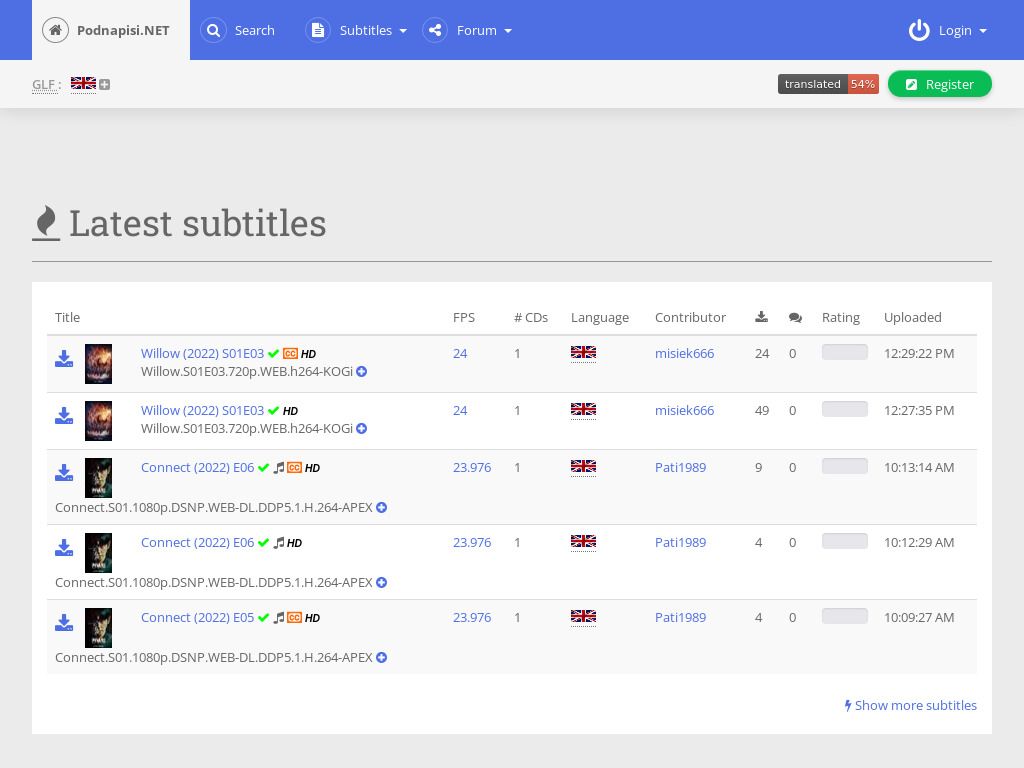Screen dimensions: 1024x768
Task: Expand releases for Connect E06 row 10:13:14 AM
Action: [381, 507]
